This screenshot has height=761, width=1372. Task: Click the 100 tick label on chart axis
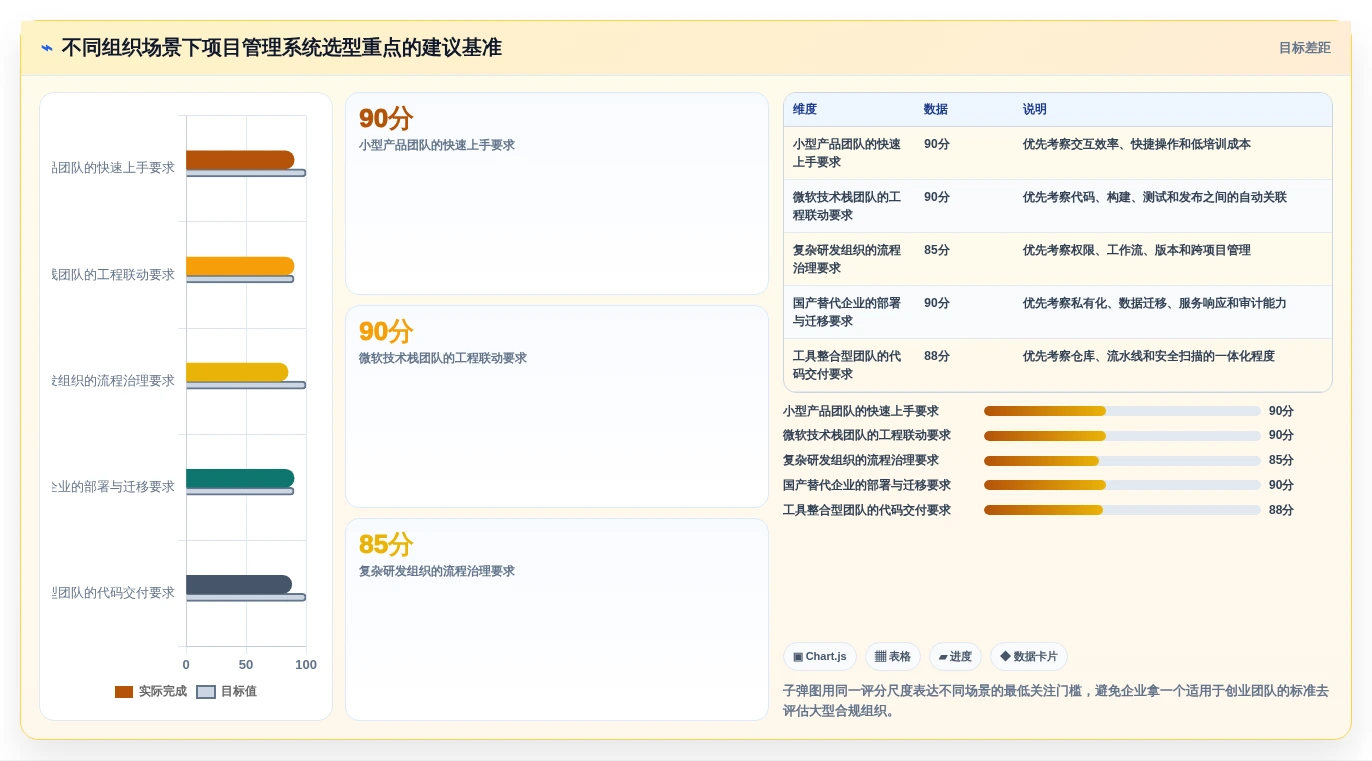tap(306, 665)
